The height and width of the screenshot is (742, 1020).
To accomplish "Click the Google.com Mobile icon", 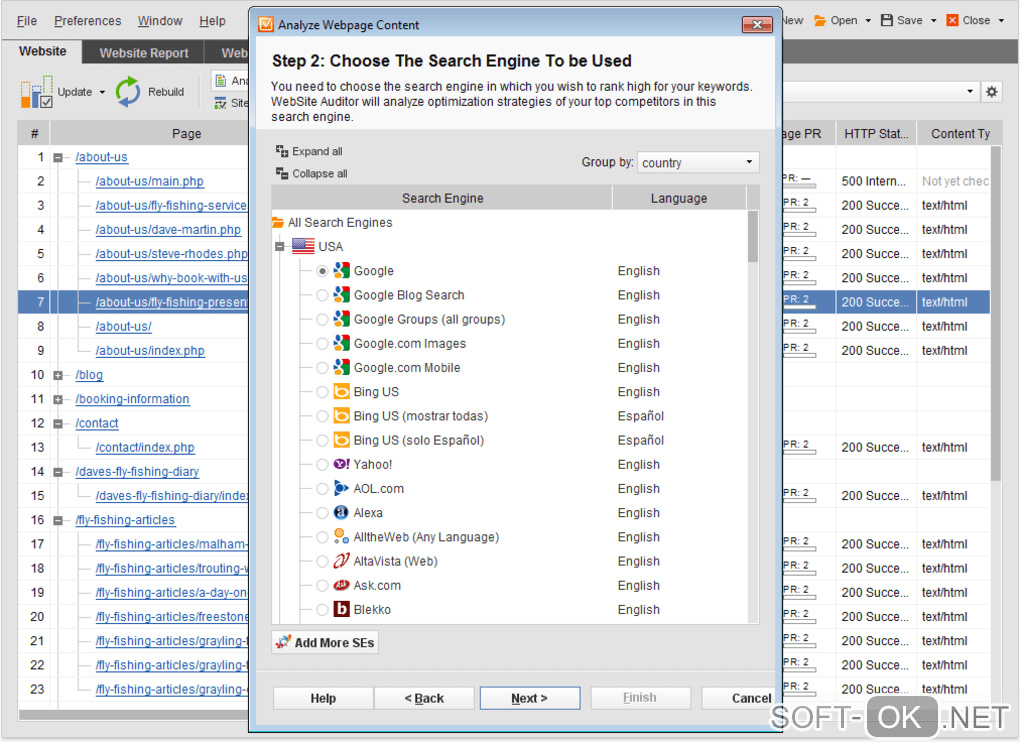I will click(x=342, y=367).
